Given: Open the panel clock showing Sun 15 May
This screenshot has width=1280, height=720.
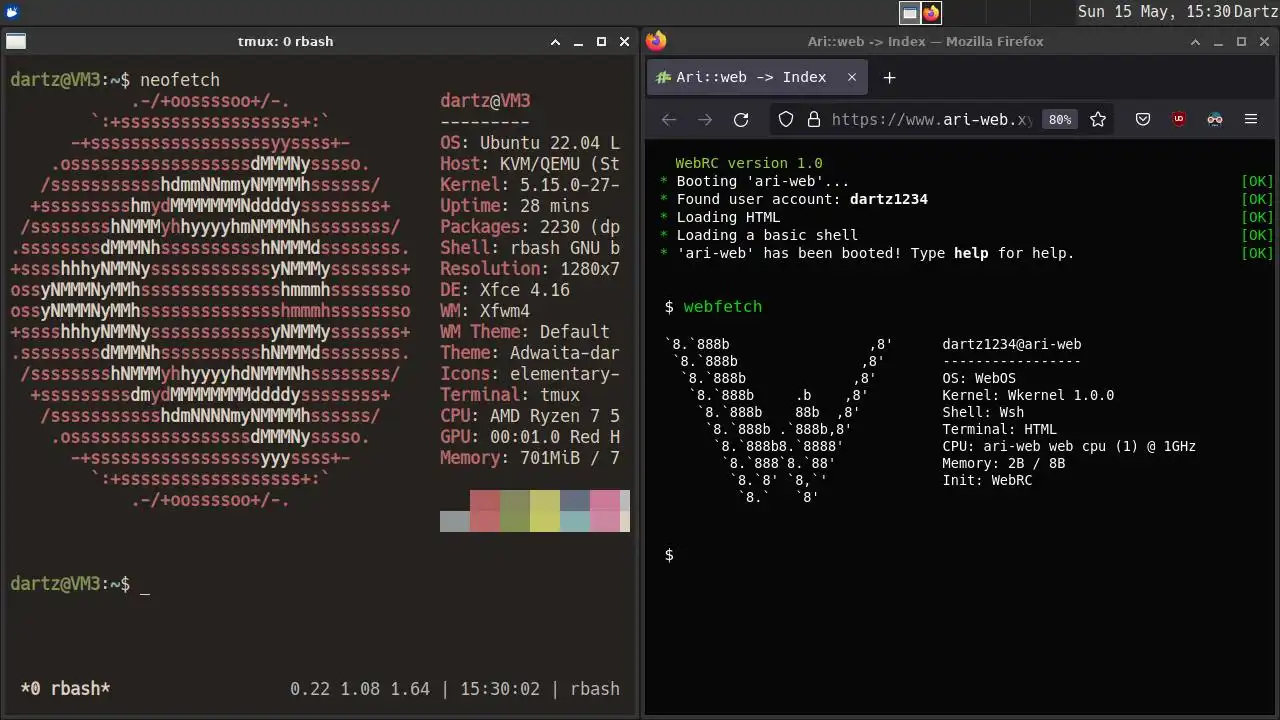Looking at the screenshot, I should click(x=1154, y=12).
